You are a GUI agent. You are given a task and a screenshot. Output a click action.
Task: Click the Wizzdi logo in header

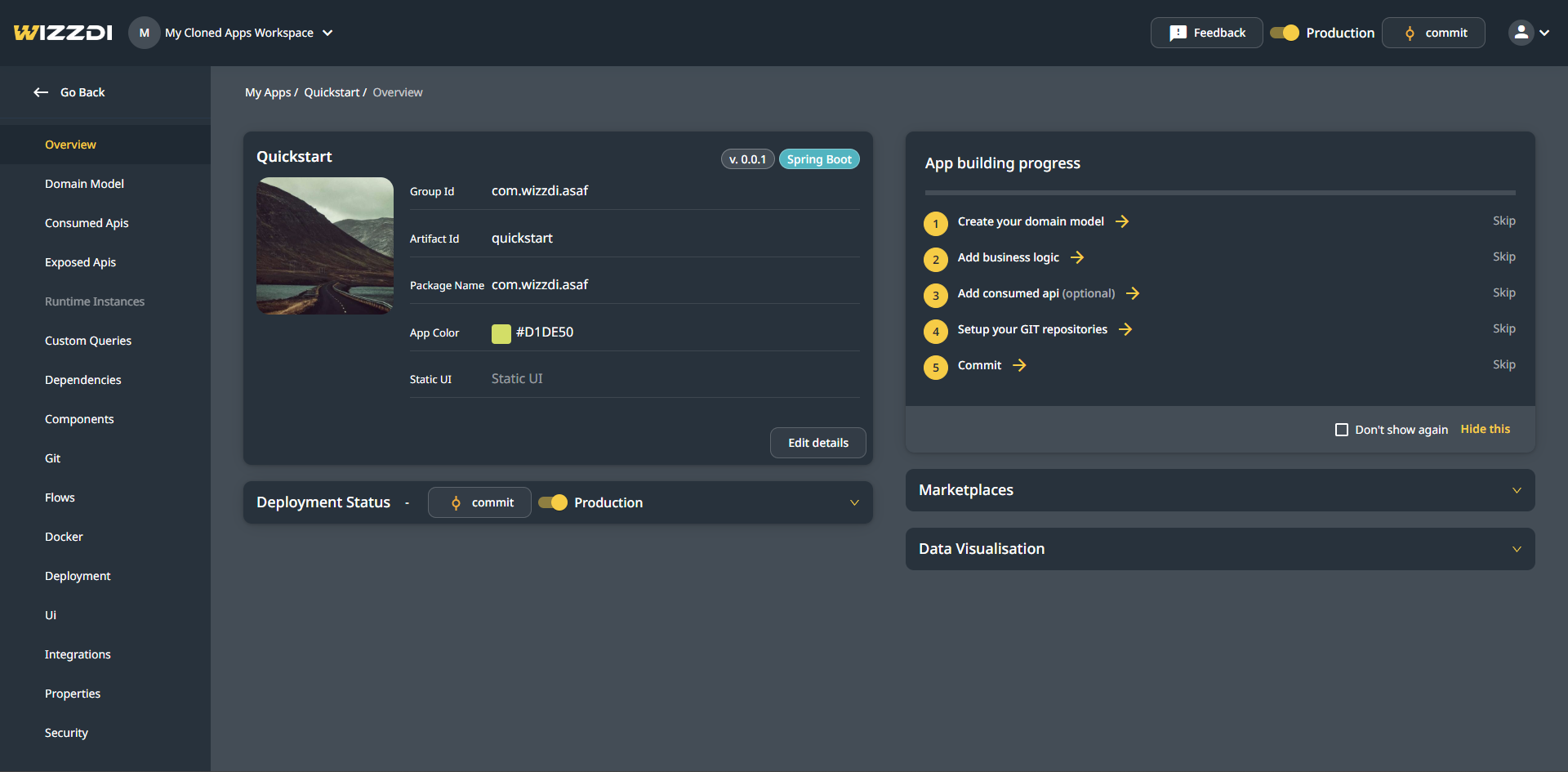click(63, 33)
